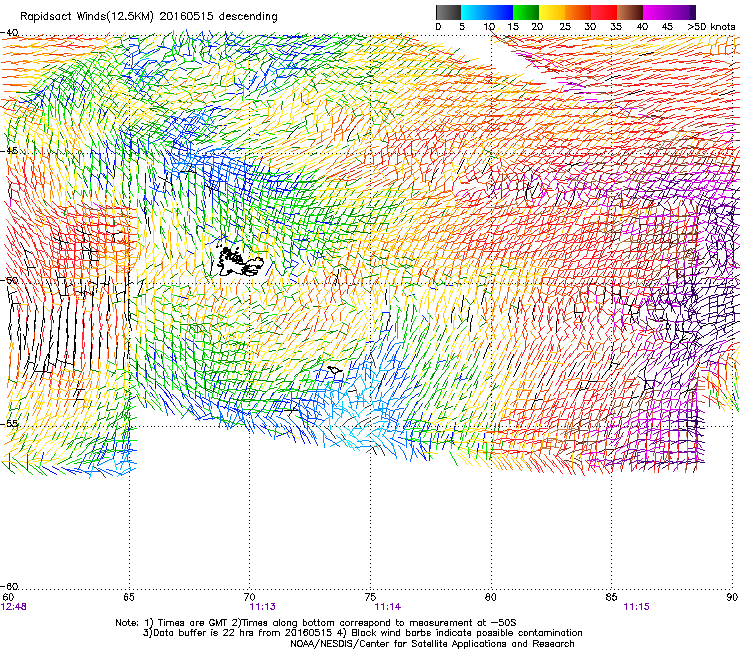Viewport: 740px width, 650px height.
Task: Click the '70' longitude label
Action: [x=249, y=597]
